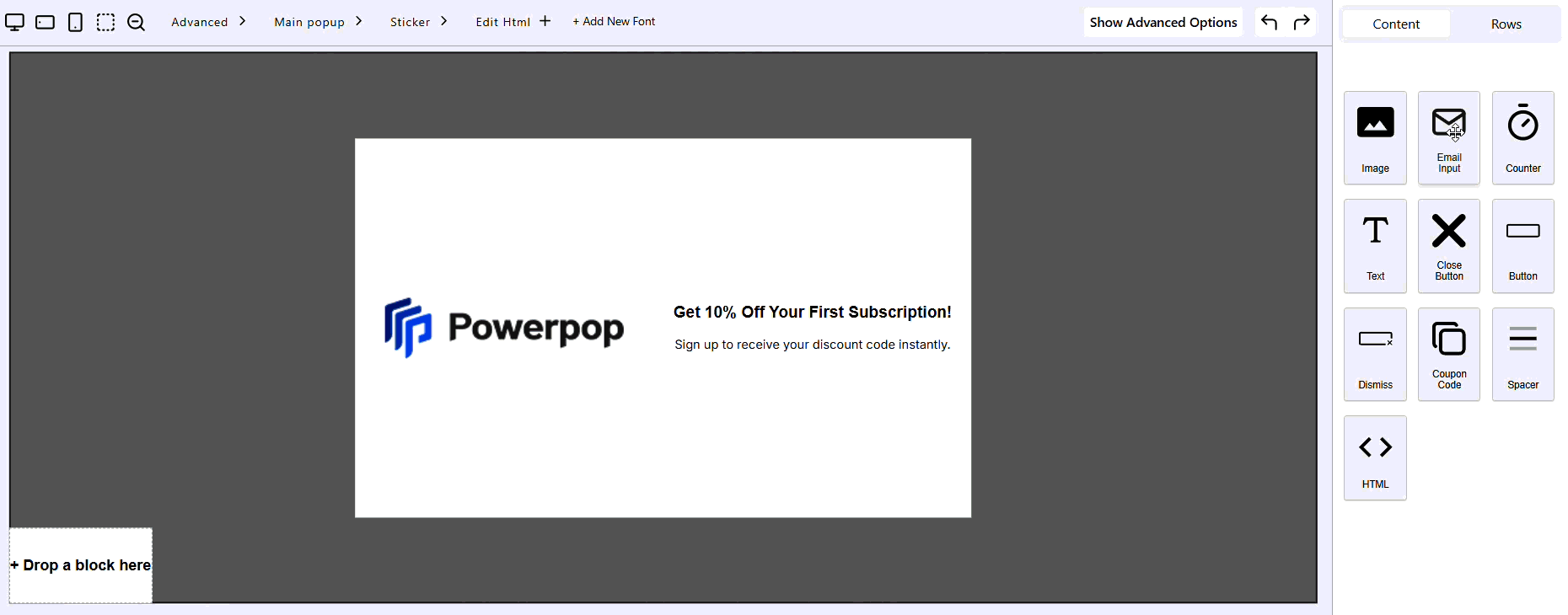Viewport: 1568px width, 615px height.
Task: Redo the last change
Action: [x=1302, y=22]
